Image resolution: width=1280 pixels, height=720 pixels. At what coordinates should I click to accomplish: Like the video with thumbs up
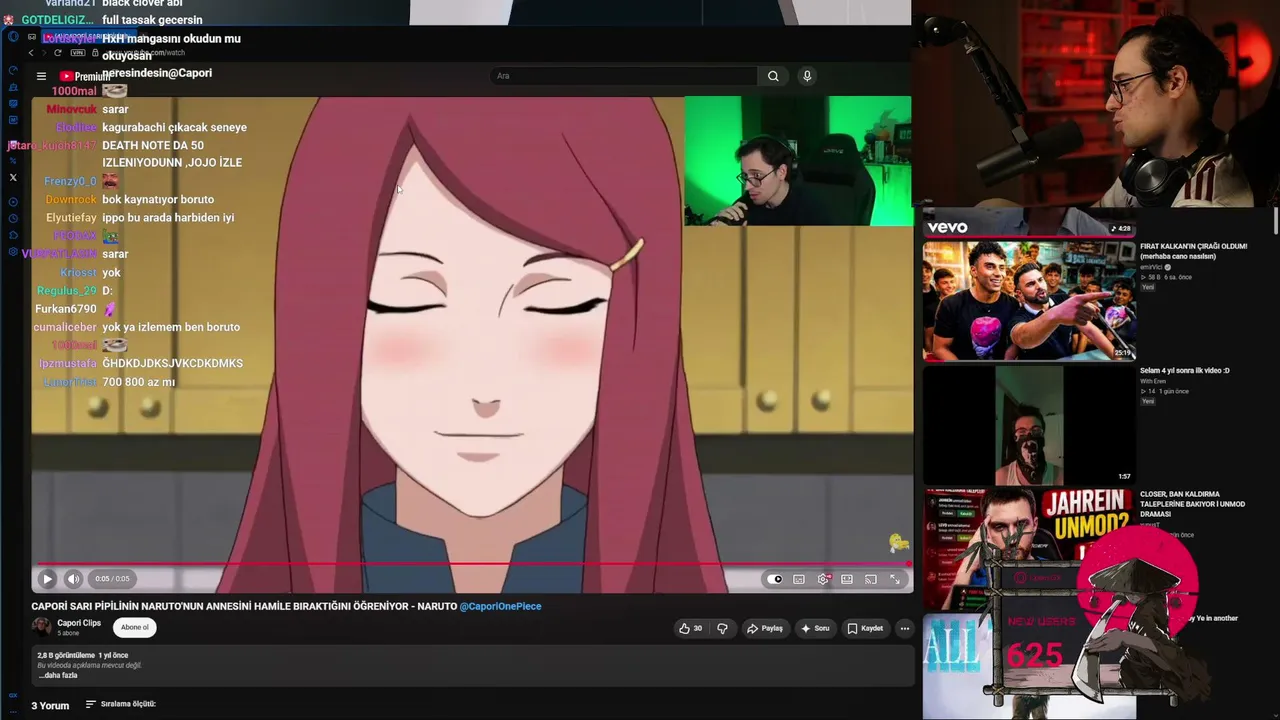click(x=691, y=628)
